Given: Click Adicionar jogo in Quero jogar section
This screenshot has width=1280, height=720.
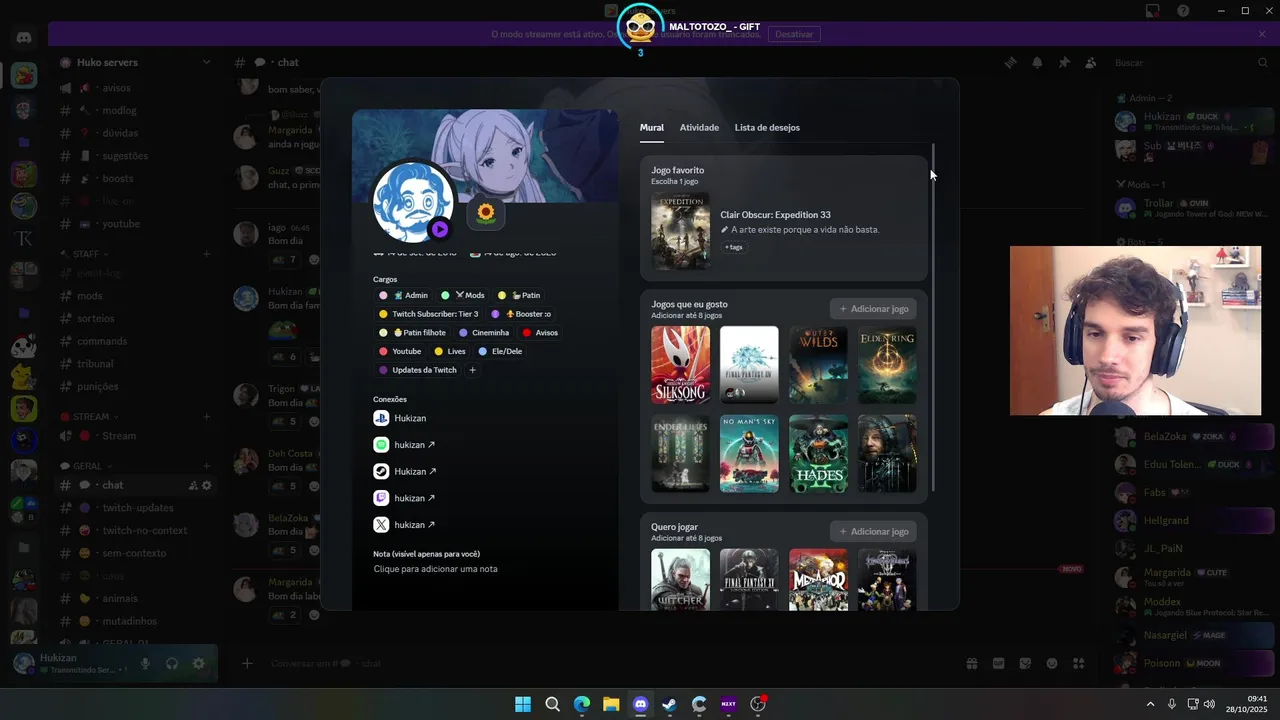Looking at the screenshot, I should click(x=873, y=531).
